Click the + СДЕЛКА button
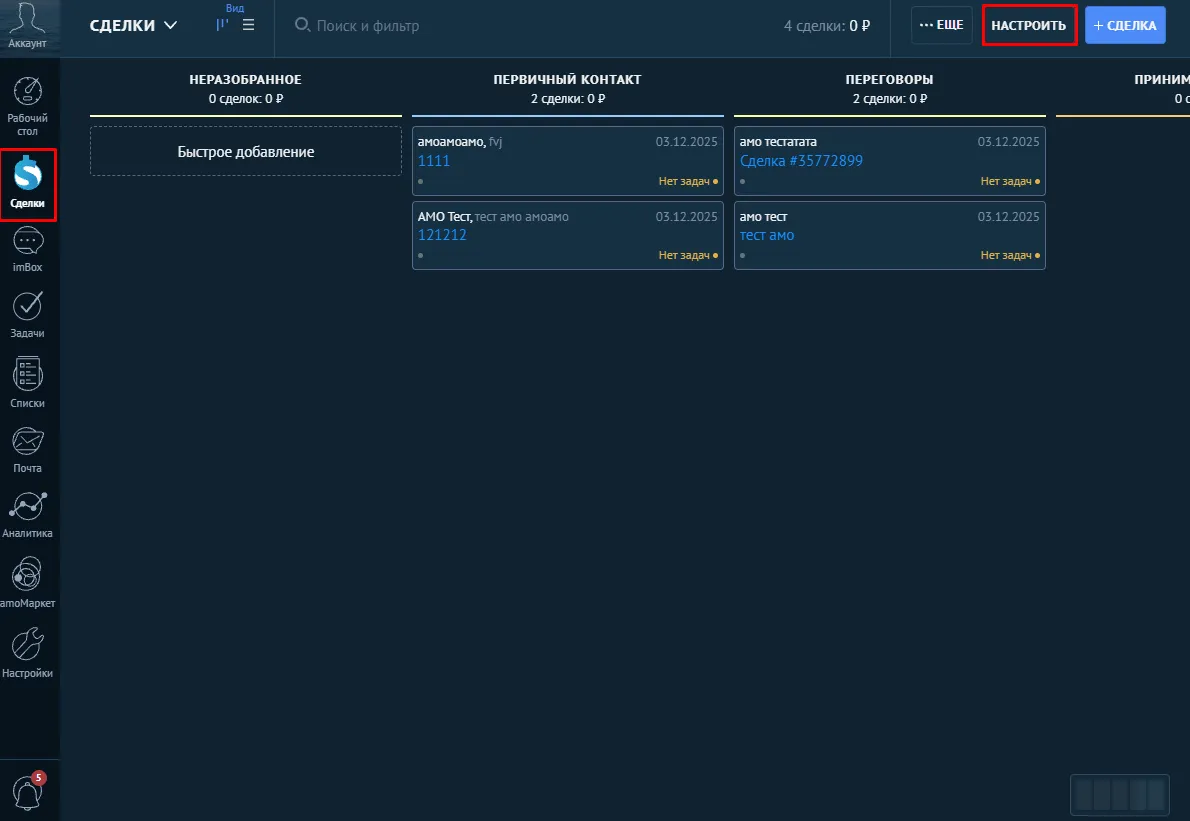1190x821 pixels. tap(1125, 25)
